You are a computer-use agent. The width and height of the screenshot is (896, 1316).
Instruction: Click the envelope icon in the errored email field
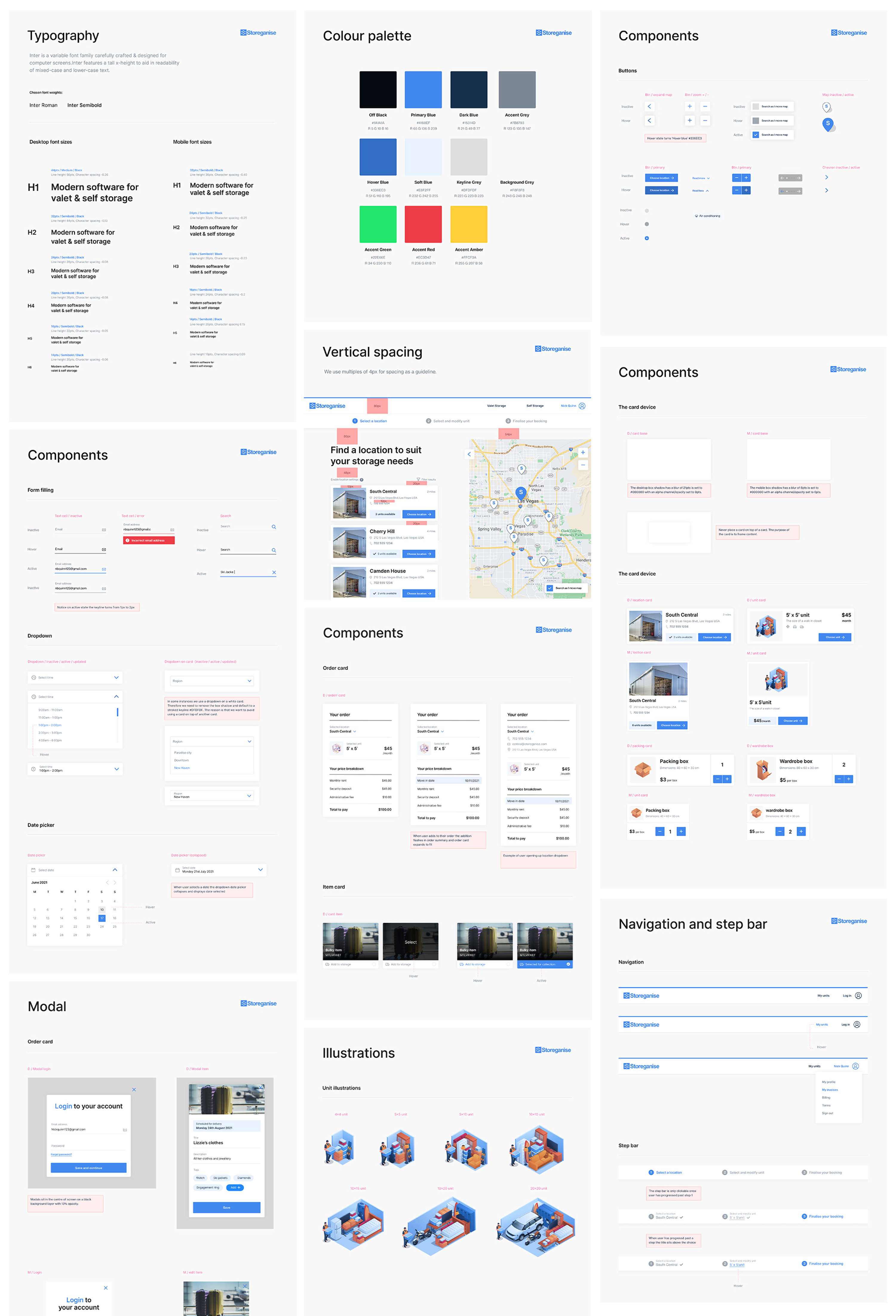point(172,529)
